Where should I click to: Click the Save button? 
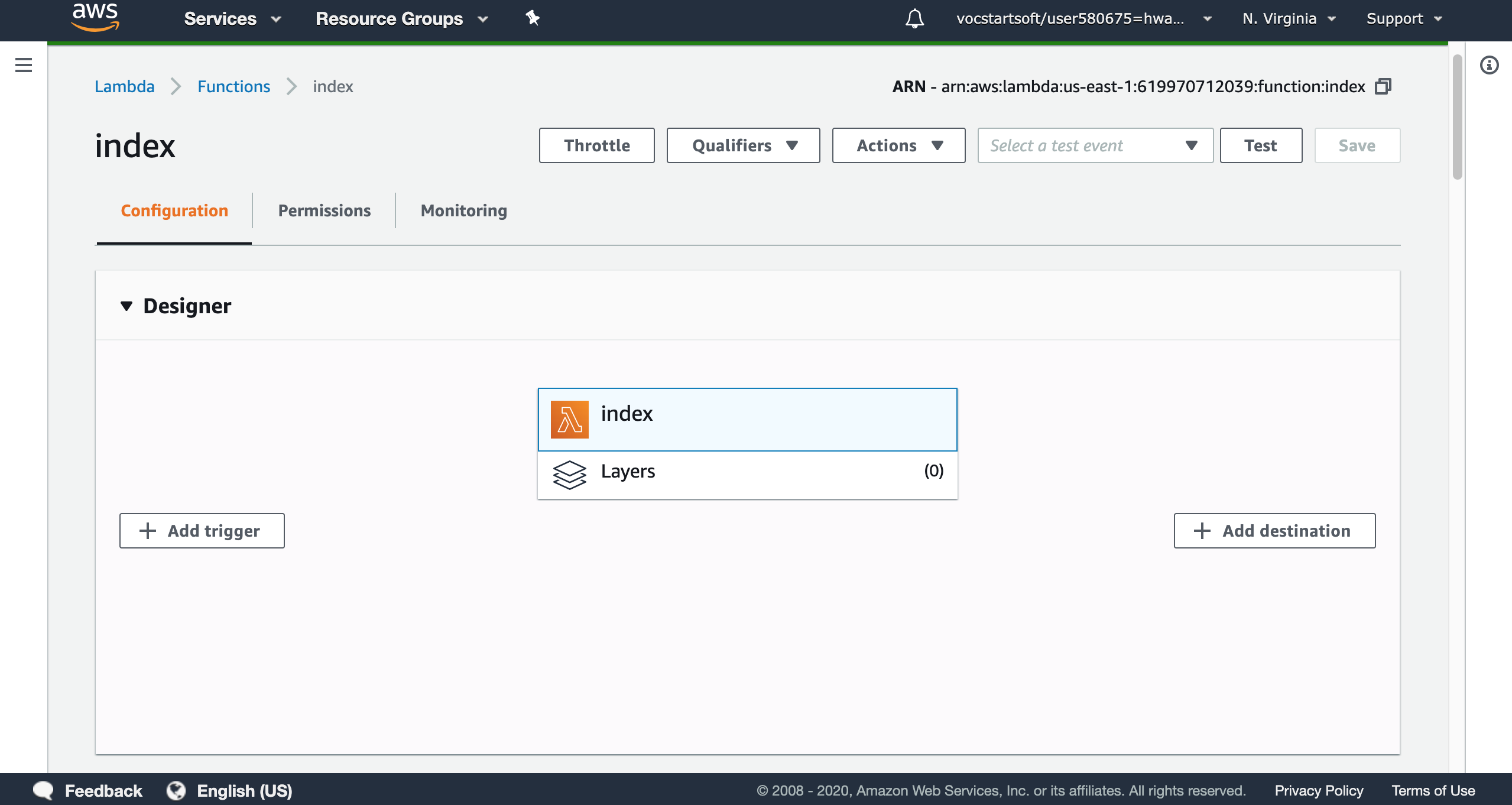tap(1357, 145)
